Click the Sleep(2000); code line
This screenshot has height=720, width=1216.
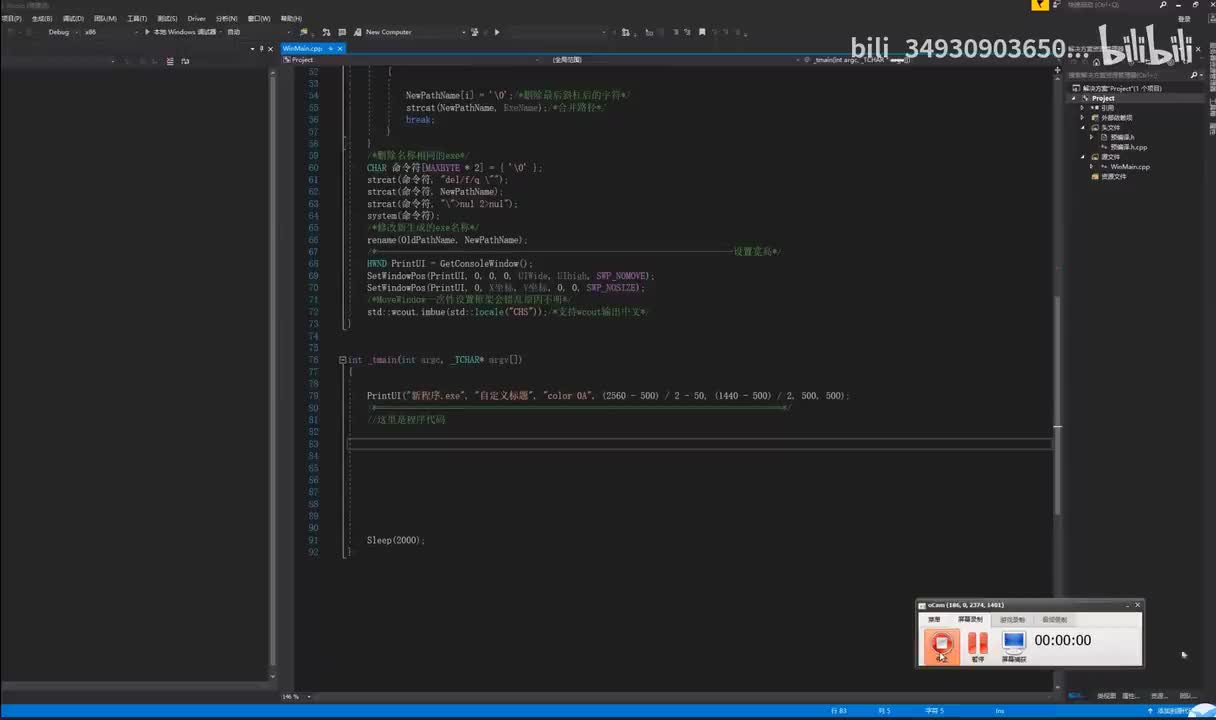395,540
